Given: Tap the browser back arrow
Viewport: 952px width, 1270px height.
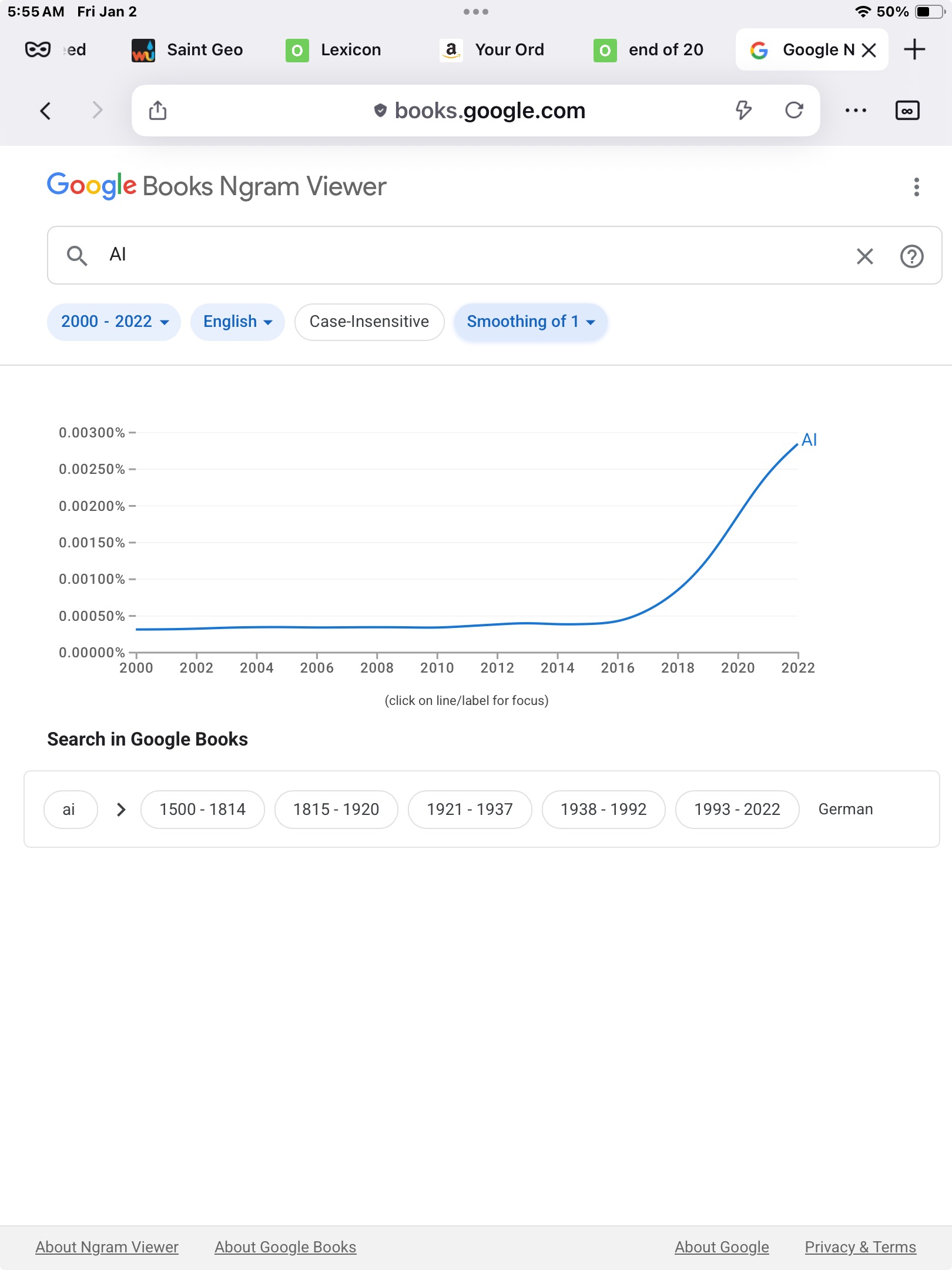Looking at the screenshot, I should click(x=45, y=111).
